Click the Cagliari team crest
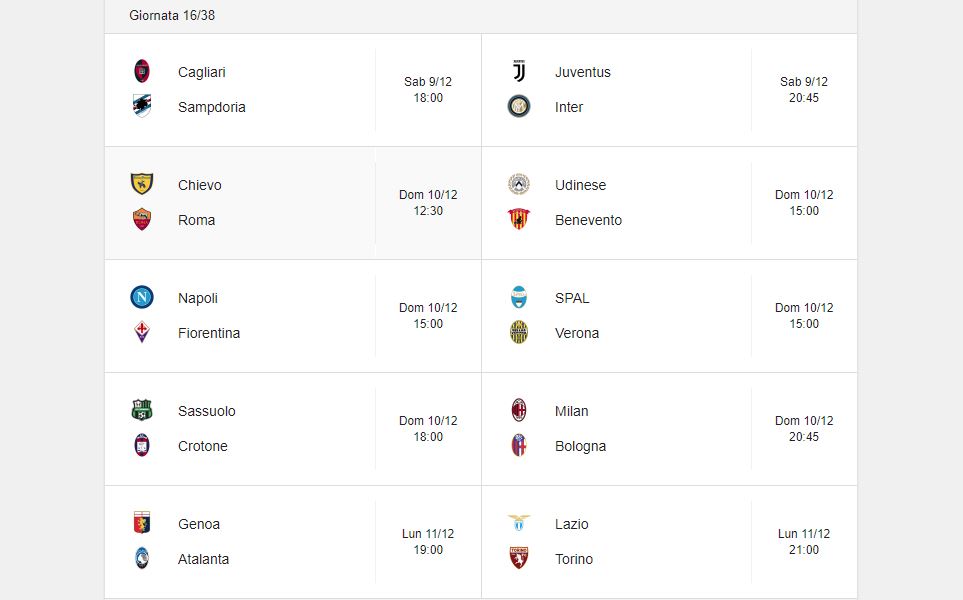963x600 pixels. click(x=142, y=71)
